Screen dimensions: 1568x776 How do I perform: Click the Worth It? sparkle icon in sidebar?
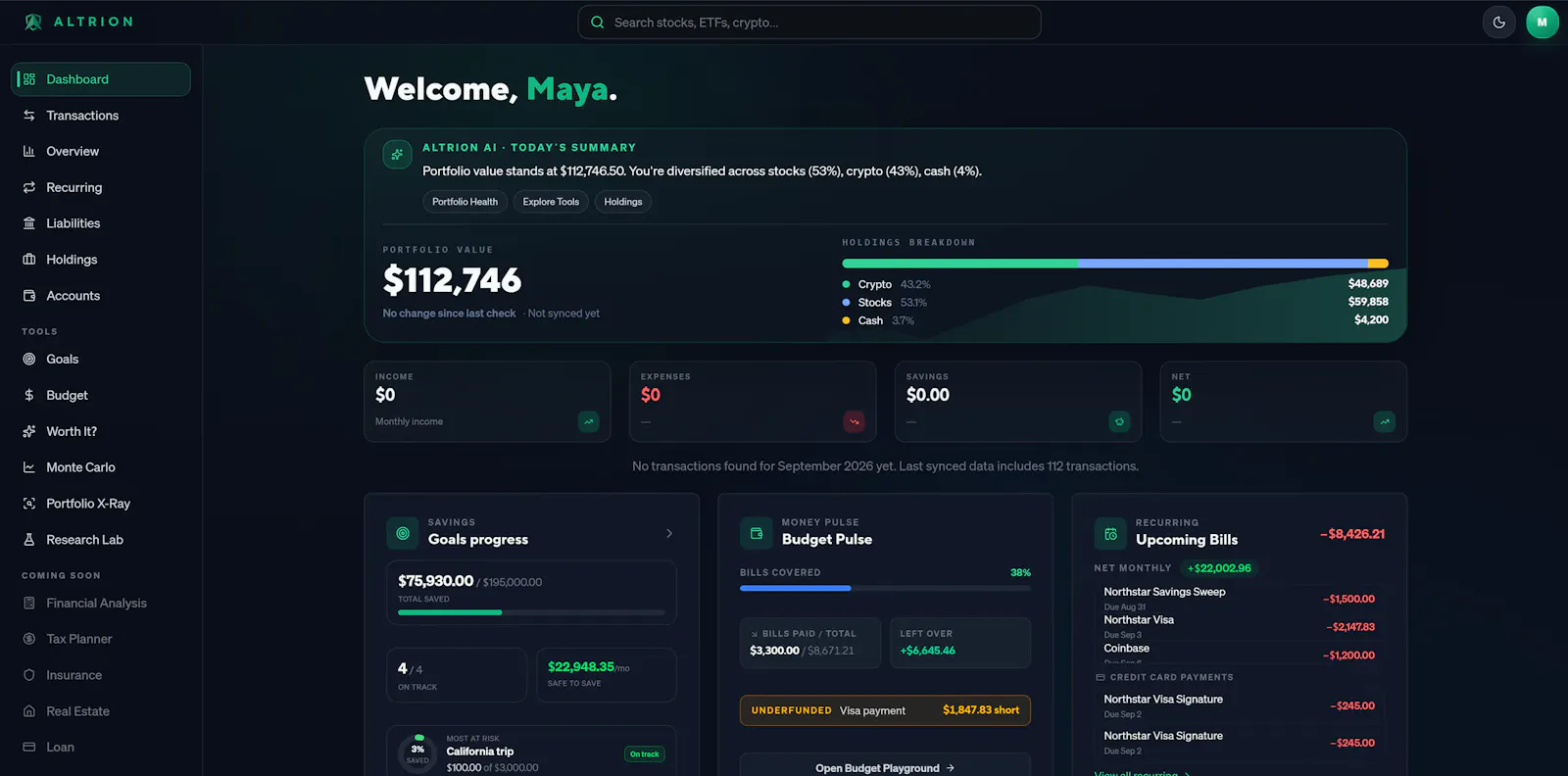point(29,431)
